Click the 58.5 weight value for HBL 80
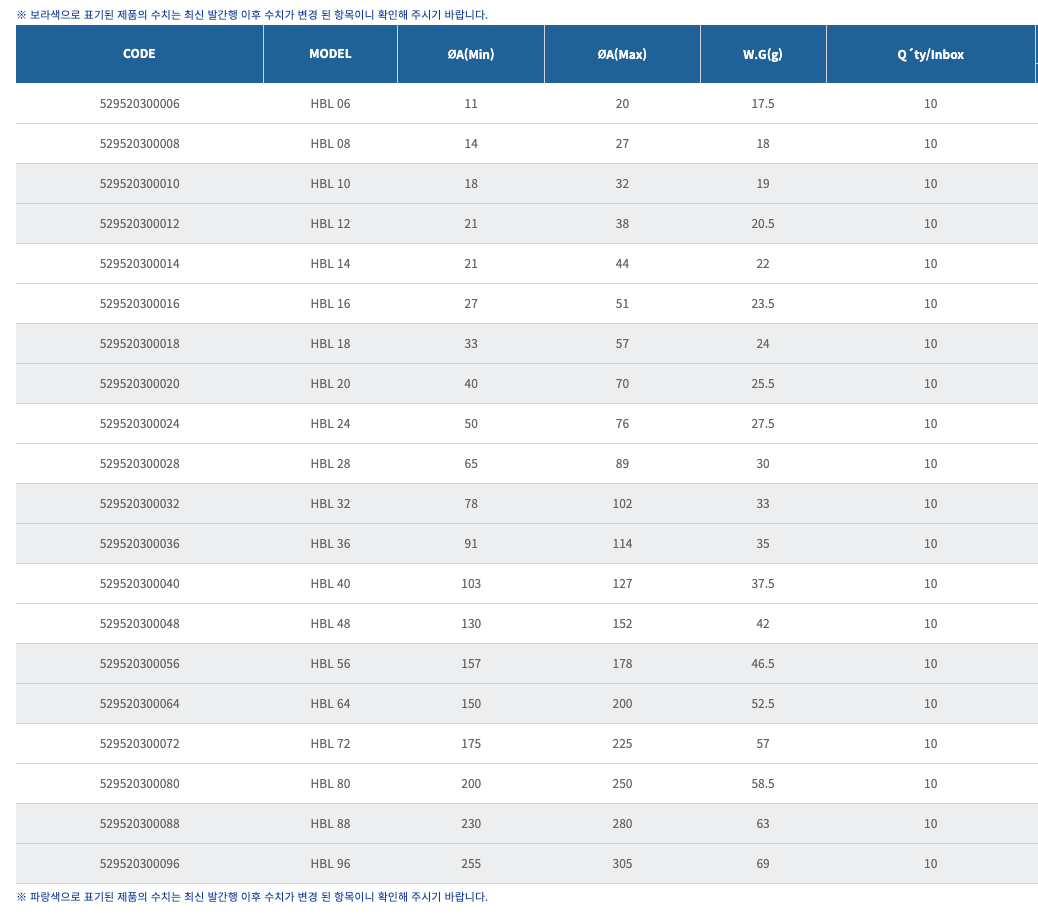1038x916 pixels. 762,784
